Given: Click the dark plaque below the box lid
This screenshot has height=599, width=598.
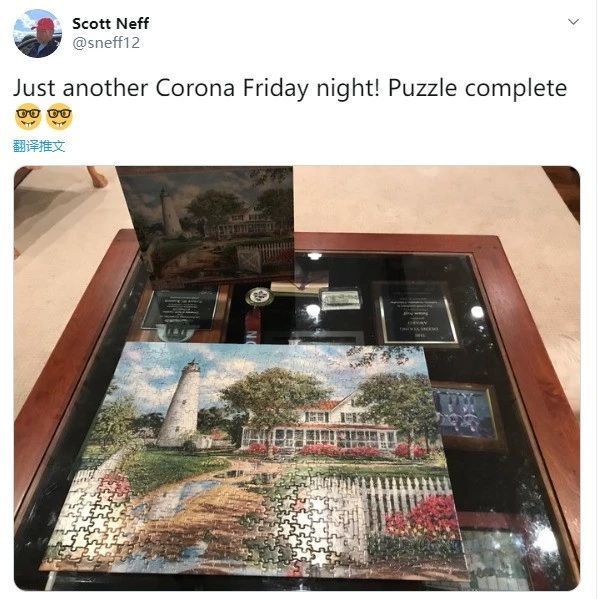Looking at the screenshot, I should (x=181, y=308).
